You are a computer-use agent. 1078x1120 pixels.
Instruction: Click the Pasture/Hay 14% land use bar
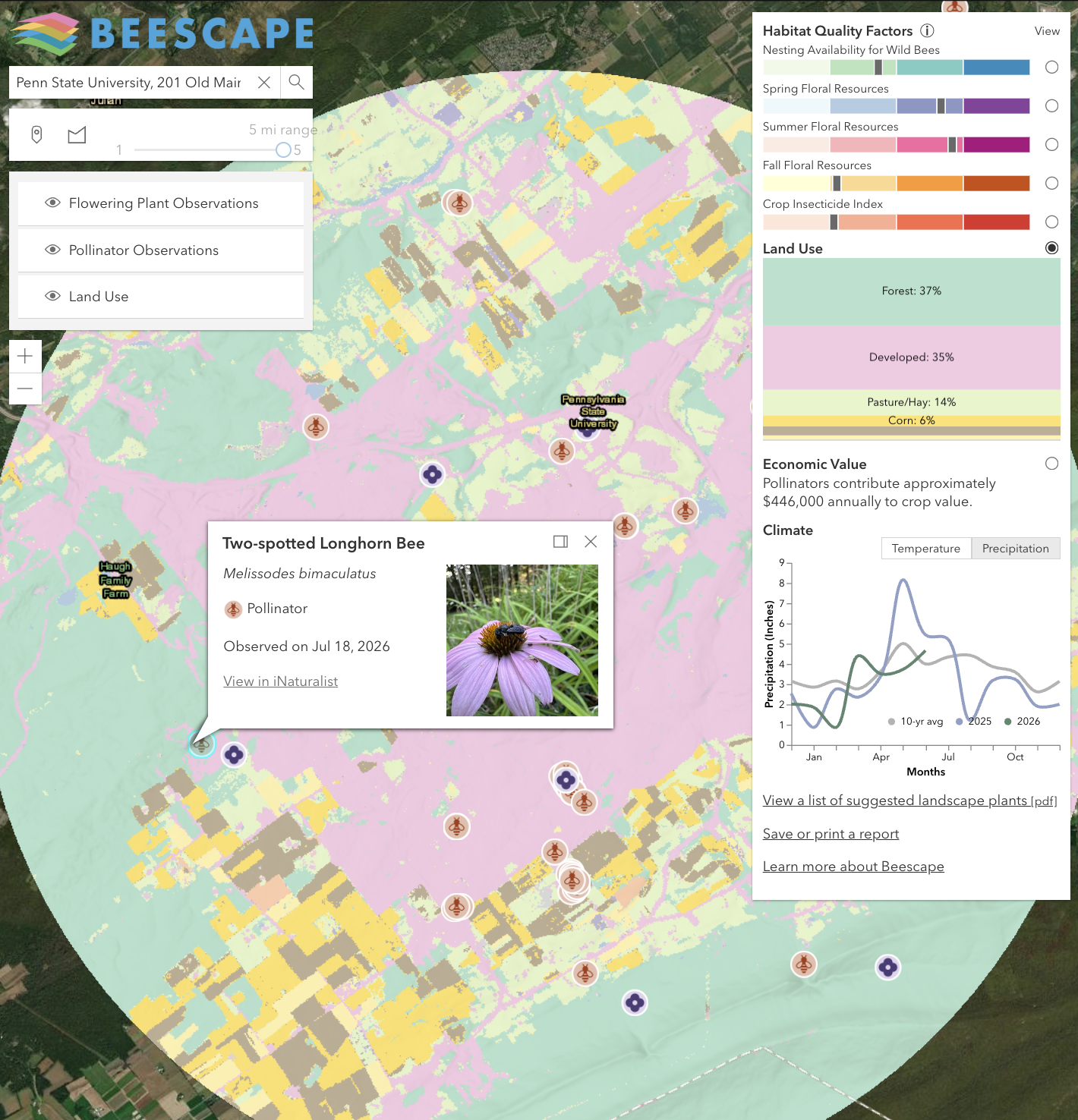[912, 402]
